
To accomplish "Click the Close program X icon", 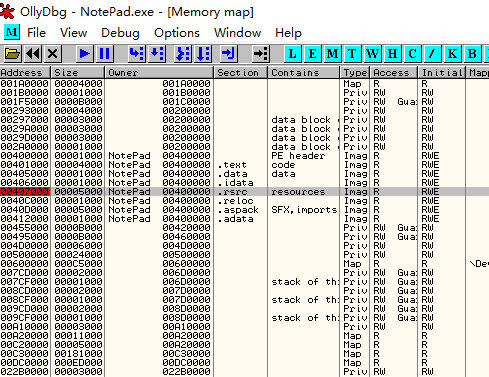I will 52,53.
